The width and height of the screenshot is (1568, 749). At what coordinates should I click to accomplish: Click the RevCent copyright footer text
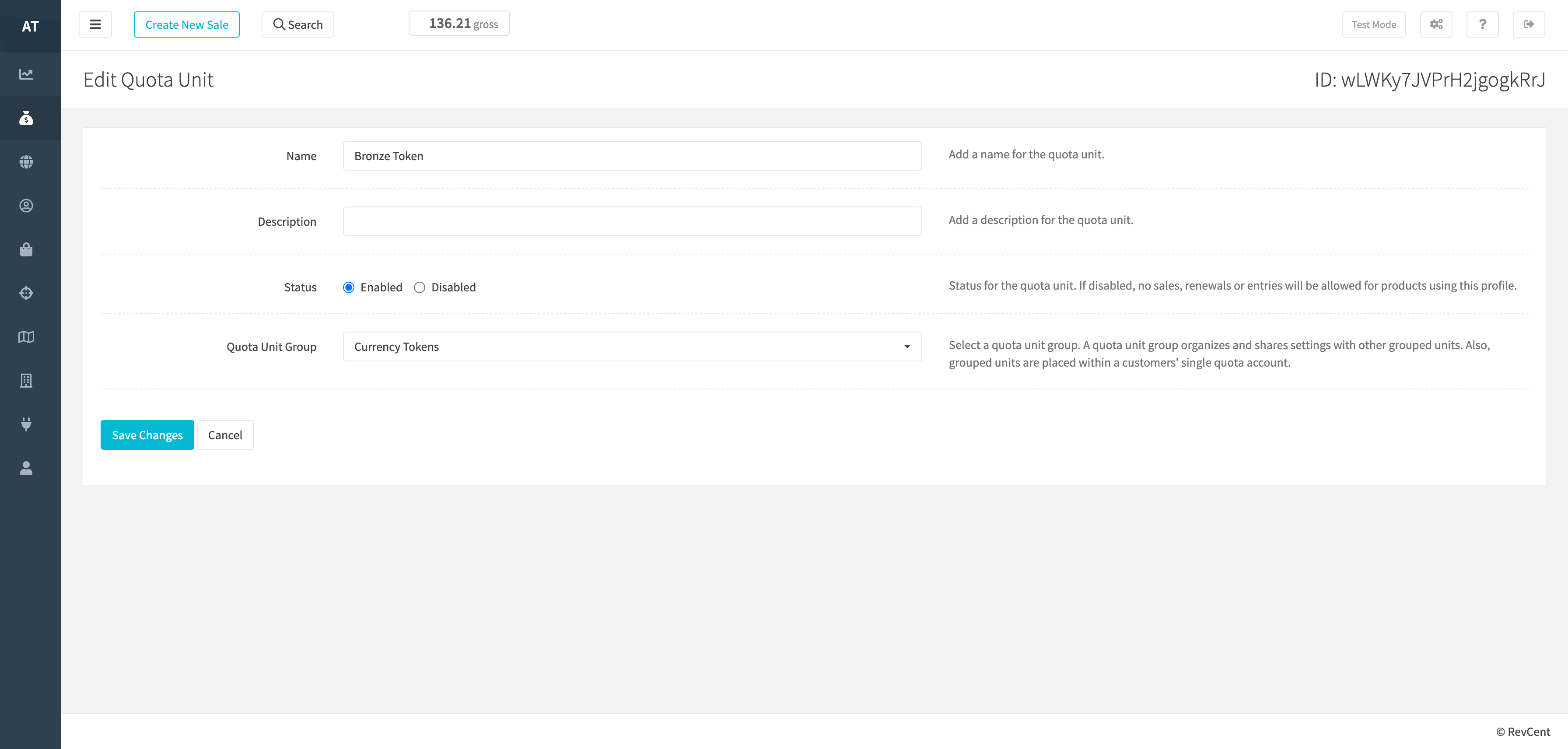(x=1522, y=732)
